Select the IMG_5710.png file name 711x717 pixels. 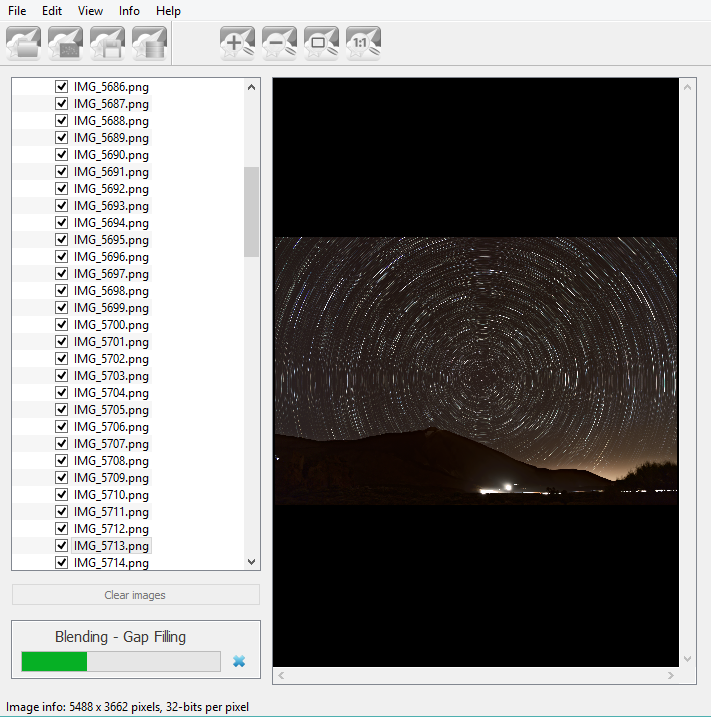click(111, 495)
